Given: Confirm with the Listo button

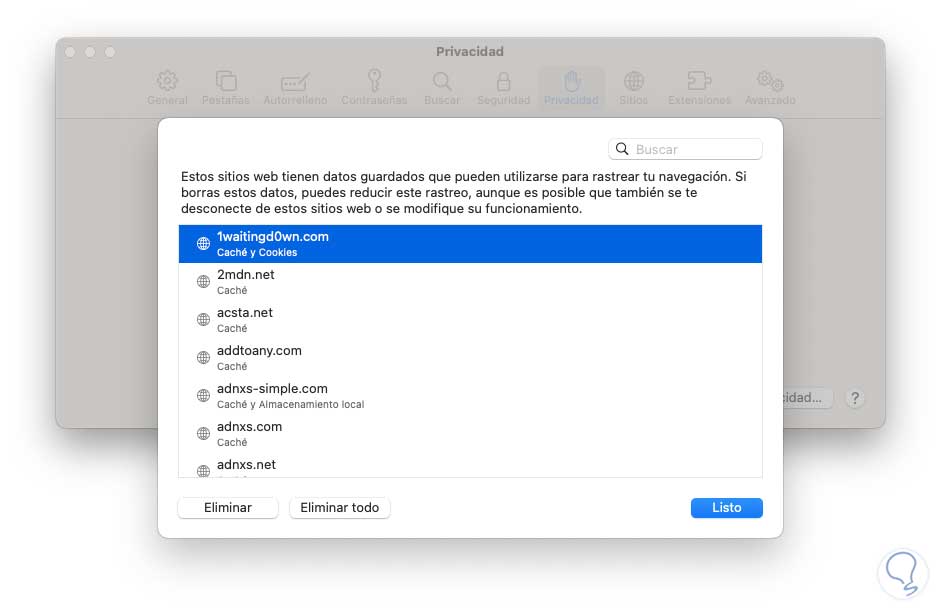Looking at the screenshot, I should [x=726, y=508].
